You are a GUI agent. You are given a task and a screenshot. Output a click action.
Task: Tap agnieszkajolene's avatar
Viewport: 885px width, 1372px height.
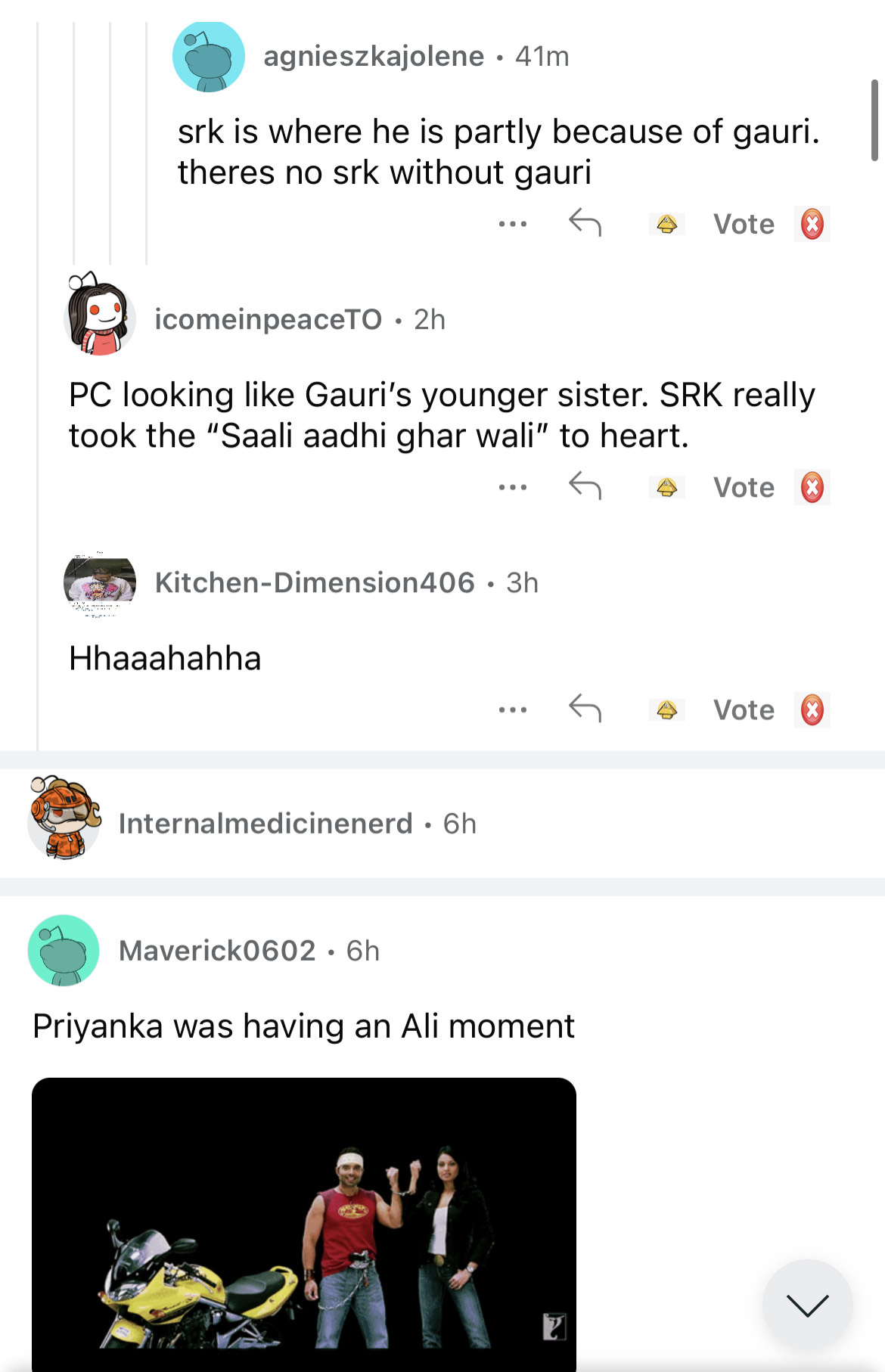[x=209, y=57]
